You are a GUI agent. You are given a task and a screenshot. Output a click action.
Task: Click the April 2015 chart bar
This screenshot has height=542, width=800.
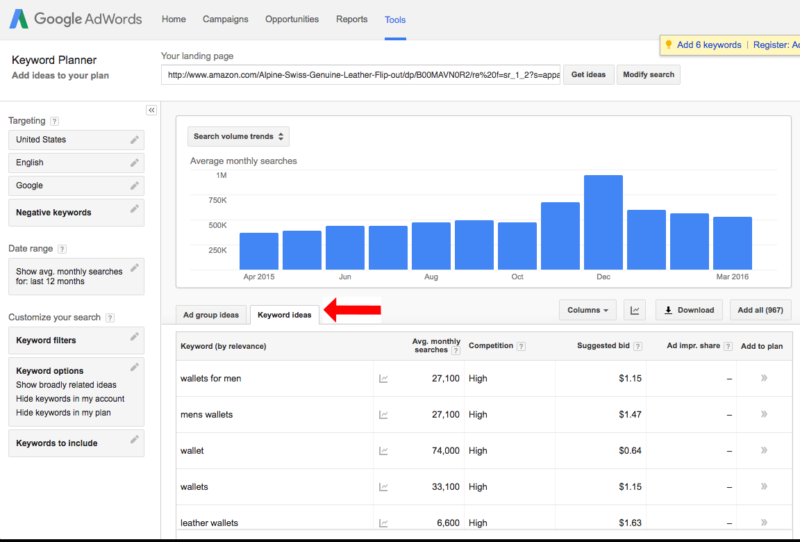pos(259,251)
